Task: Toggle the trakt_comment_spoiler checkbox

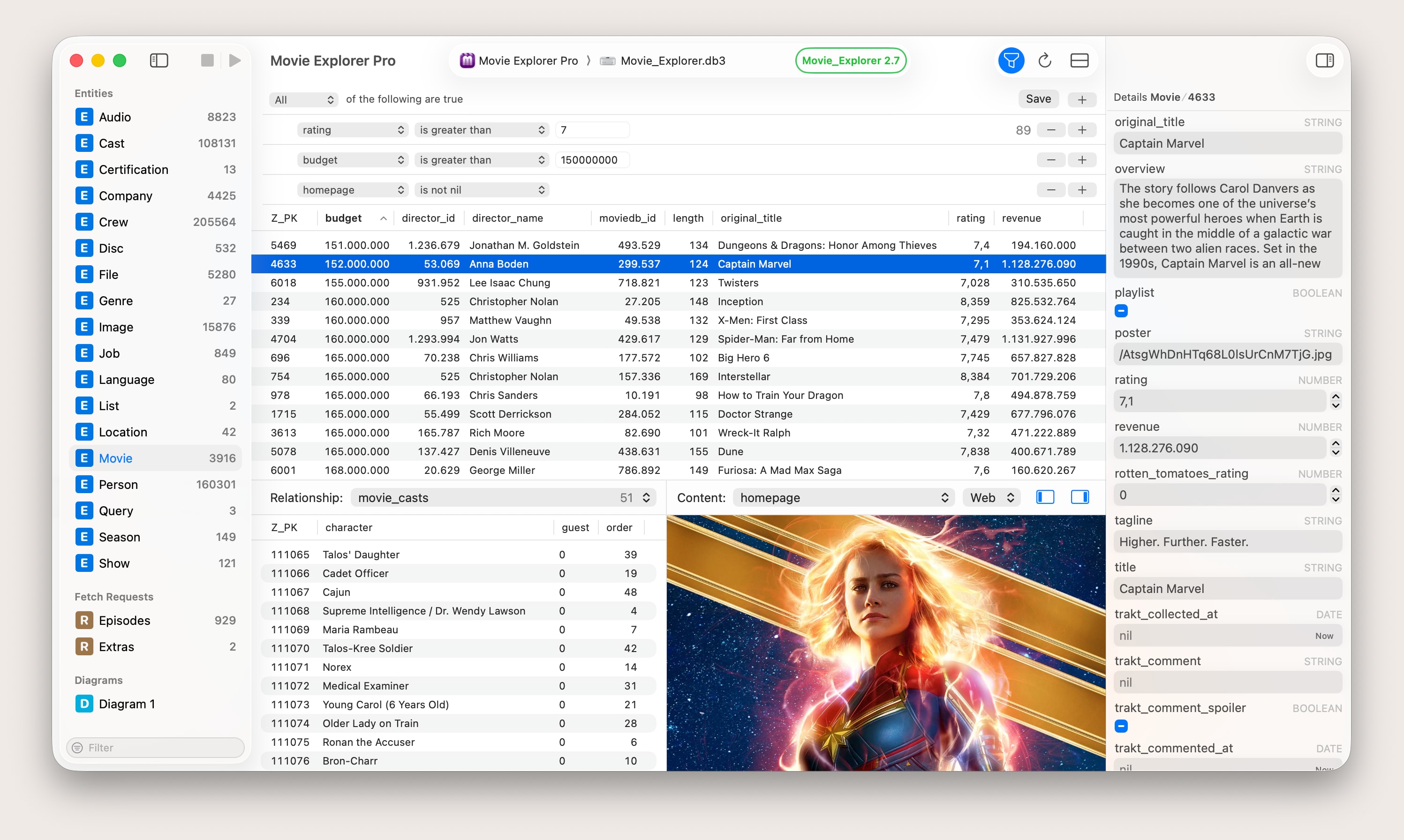Action: pyautogui.click(x=1121, y=726)
